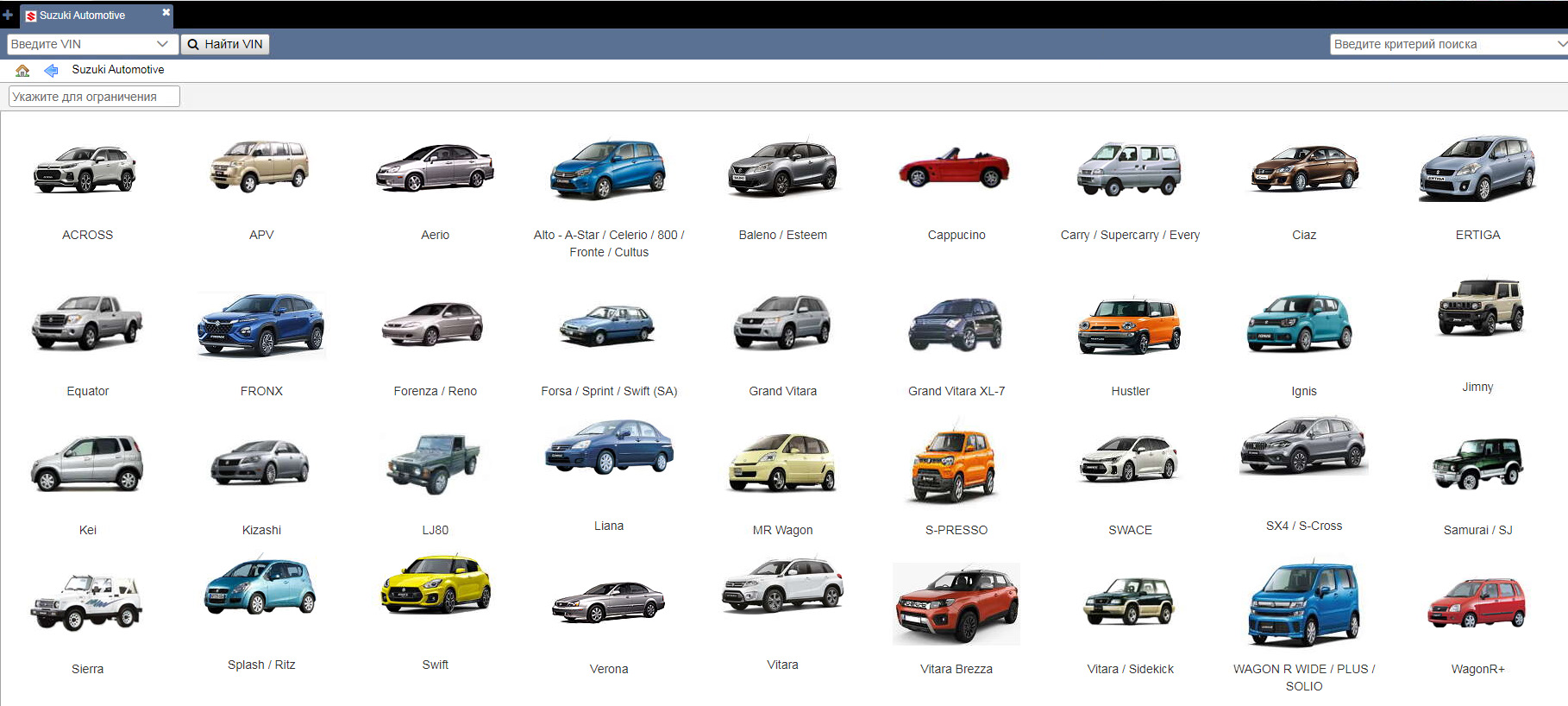Viewport: 1568px width, 706px height.
Task: Pick the red Vitara Brezza thumbnail
Action: pyautogui.click(x=956, y=604)
